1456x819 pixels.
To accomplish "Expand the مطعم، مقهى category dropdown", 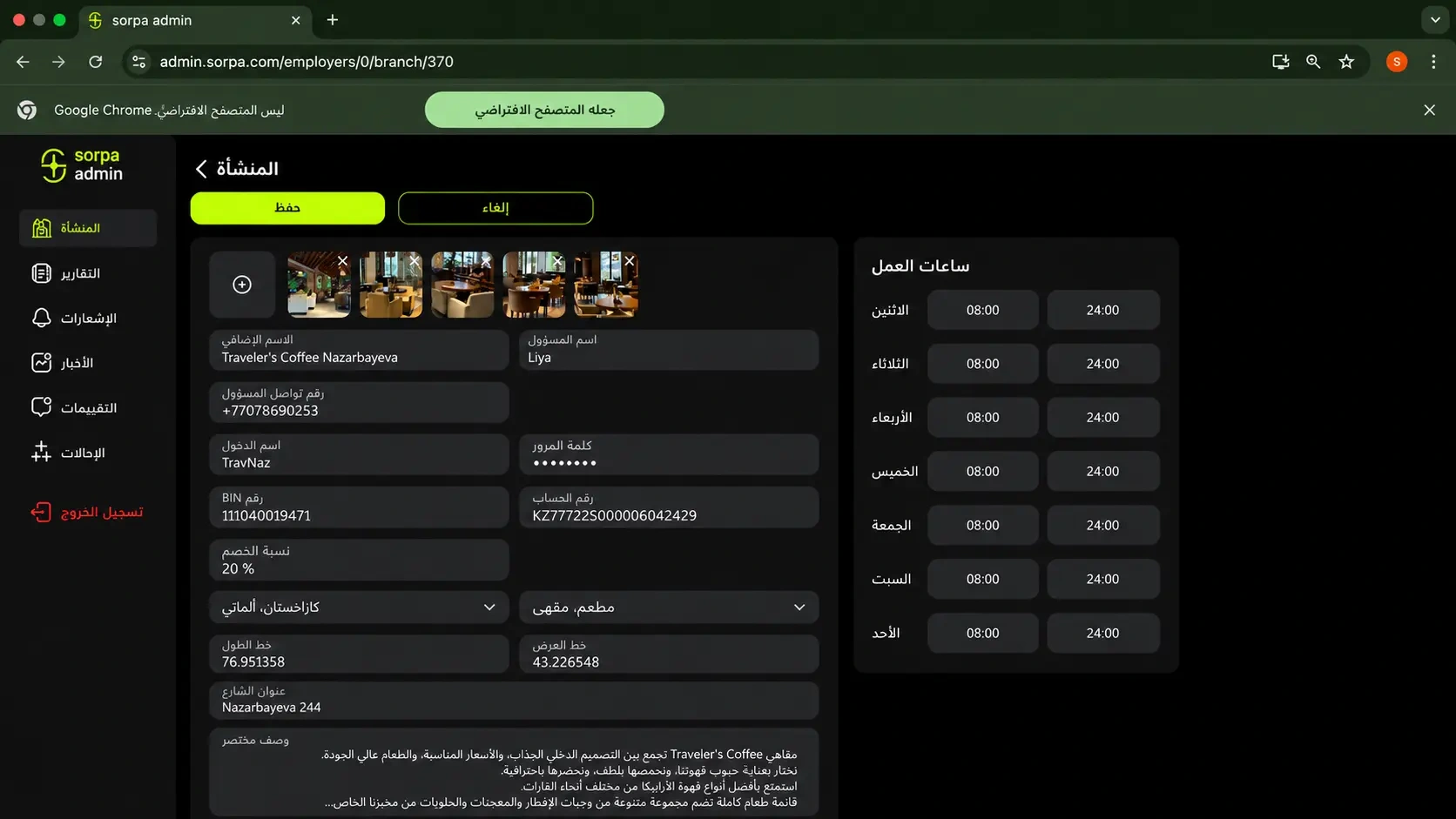I will (x=669, y=608).
